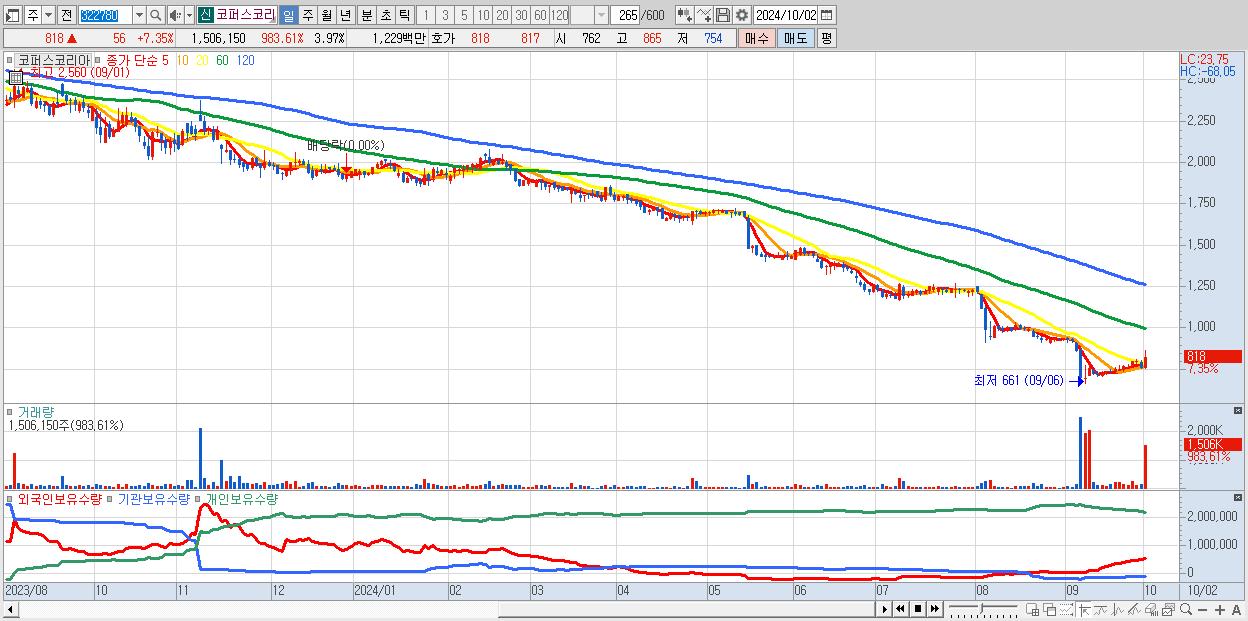1248x621 pixels.
Task: Click the save chart floppy disk icon
Action: point(722,15)
